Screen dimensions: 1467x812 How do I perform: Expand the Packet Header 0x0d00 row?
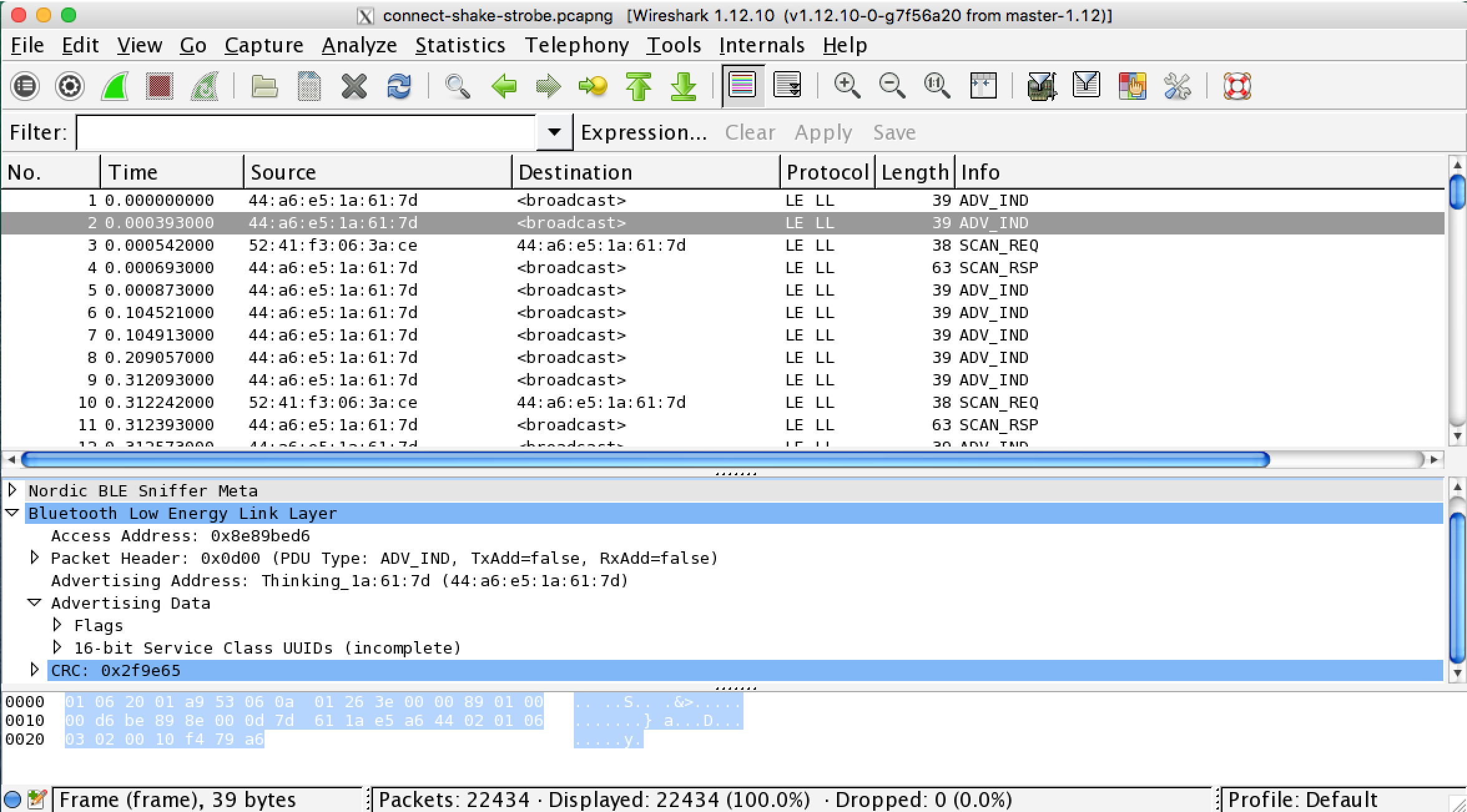coord(35,557)
